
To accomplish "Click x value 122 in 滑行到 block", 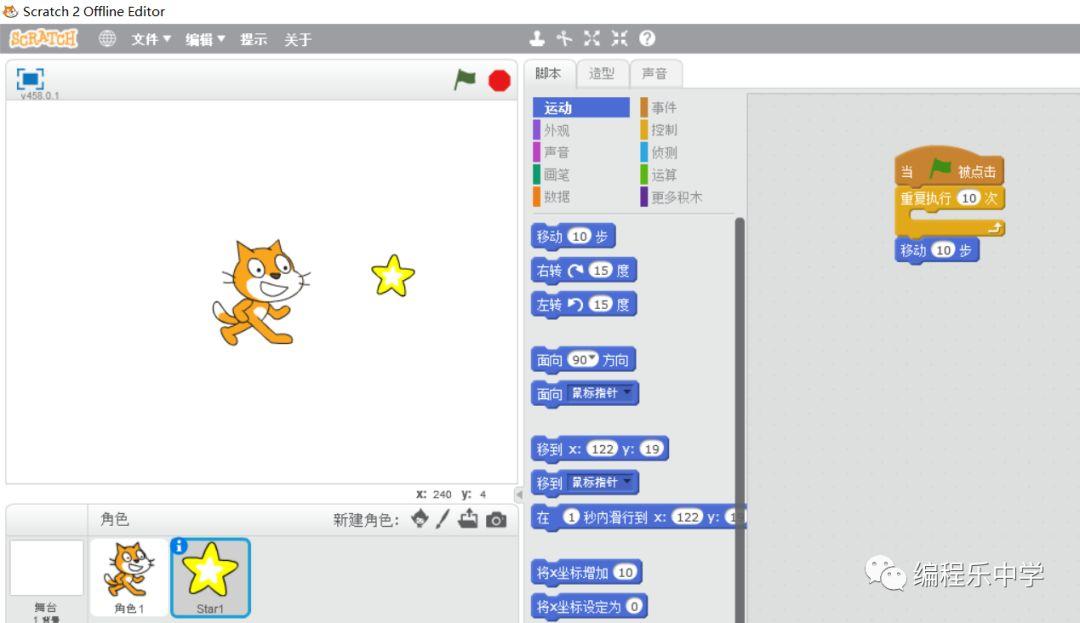I will [687, 517].
